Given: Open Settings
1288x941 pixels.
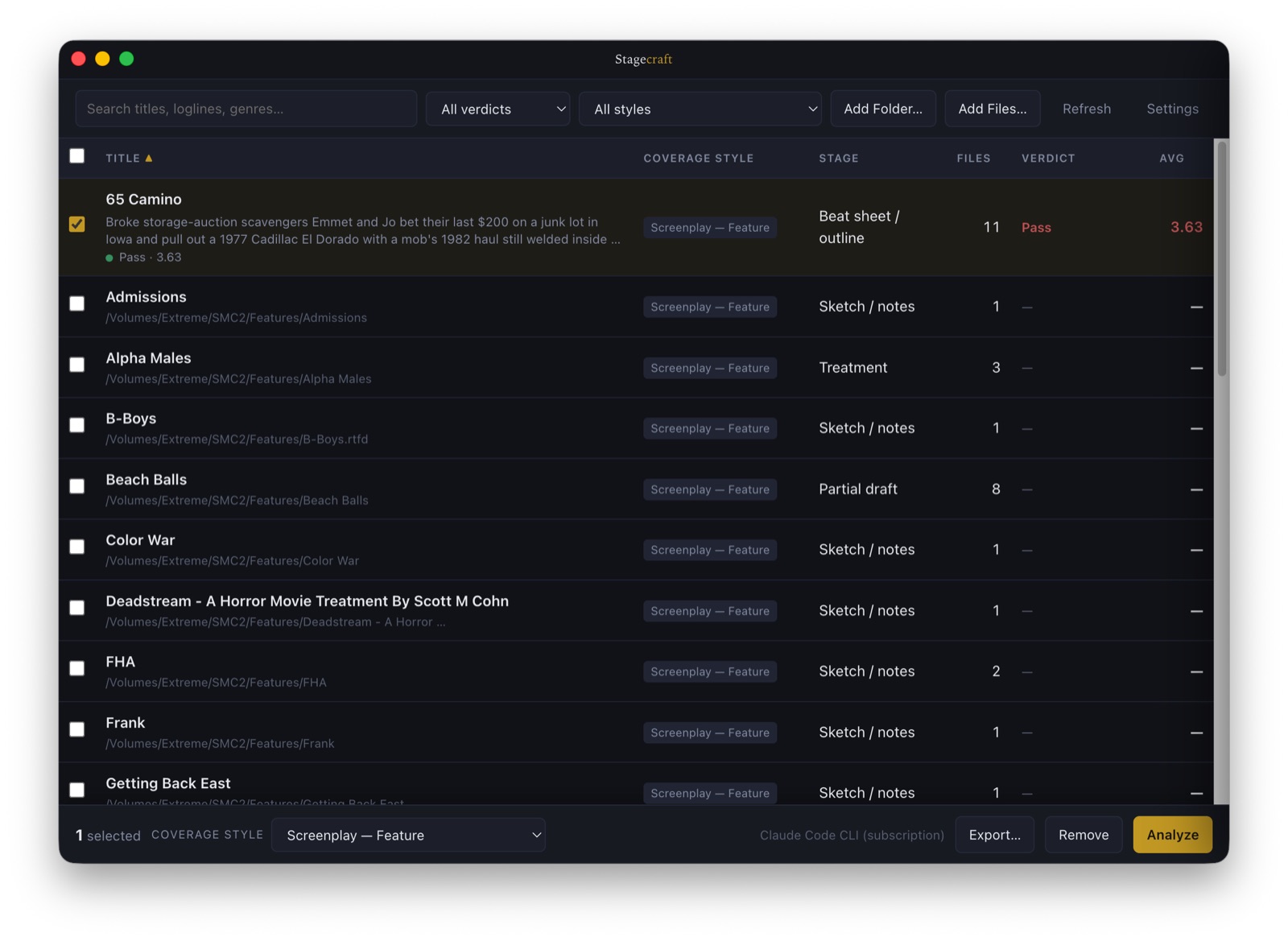Looking at the screenshot, I should pos(1172,109).
